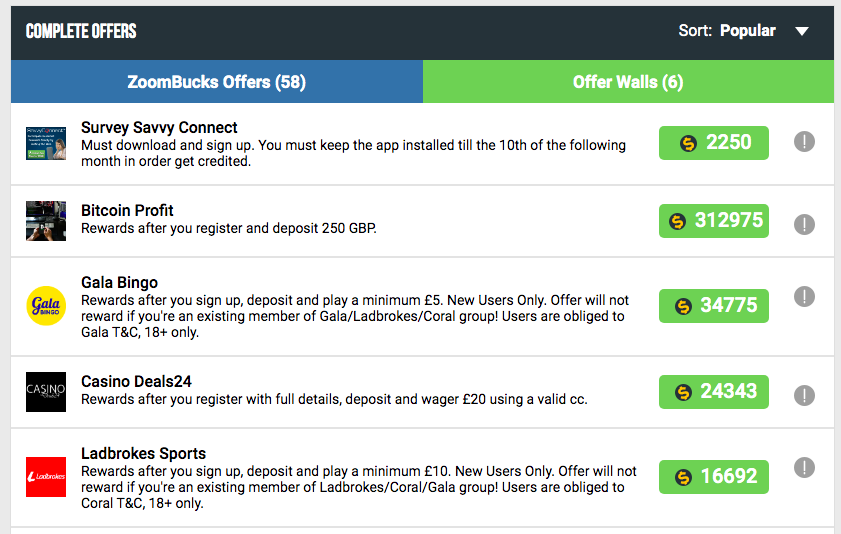841x534 pixels.
Task: Switch to ZoomBucks Offers (58) tab
Action: 217,81
